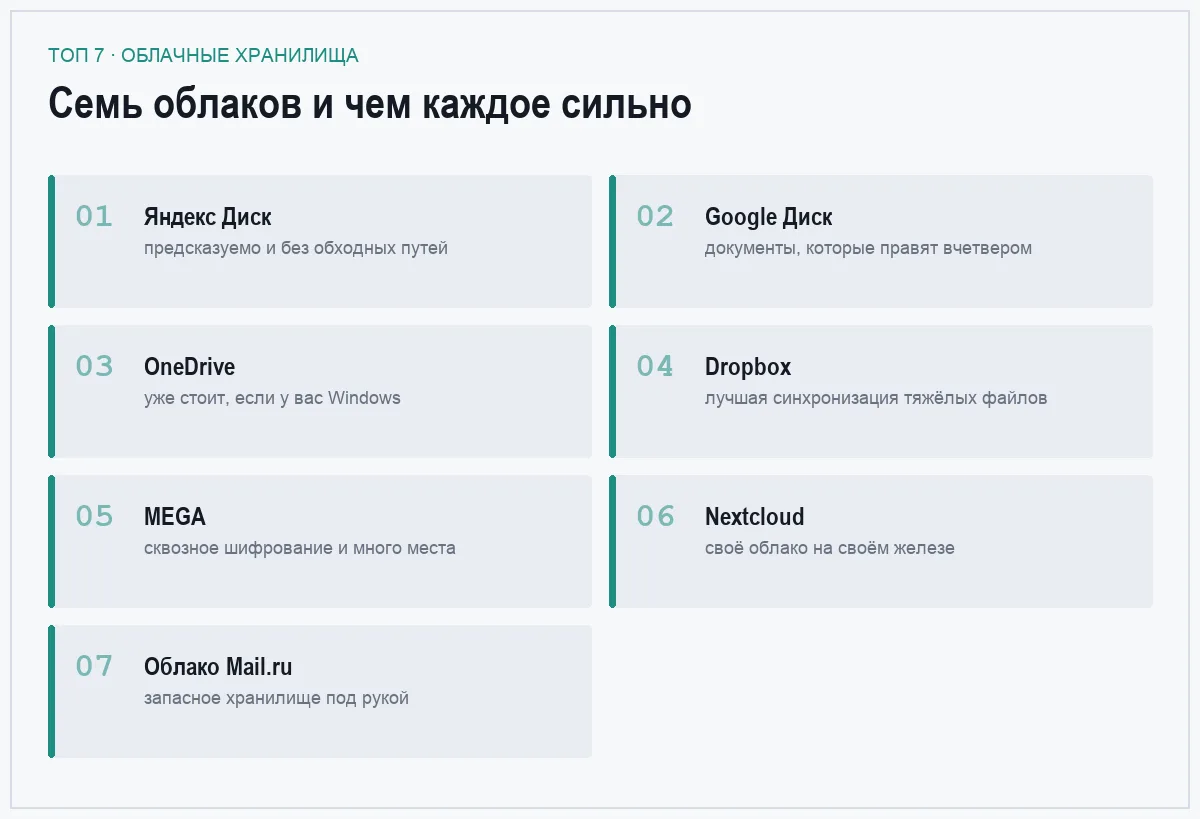This screenshot has height=819, width=1200.
Task: Click number 01 beside Яндекс Диск
Action: (94, 216)
